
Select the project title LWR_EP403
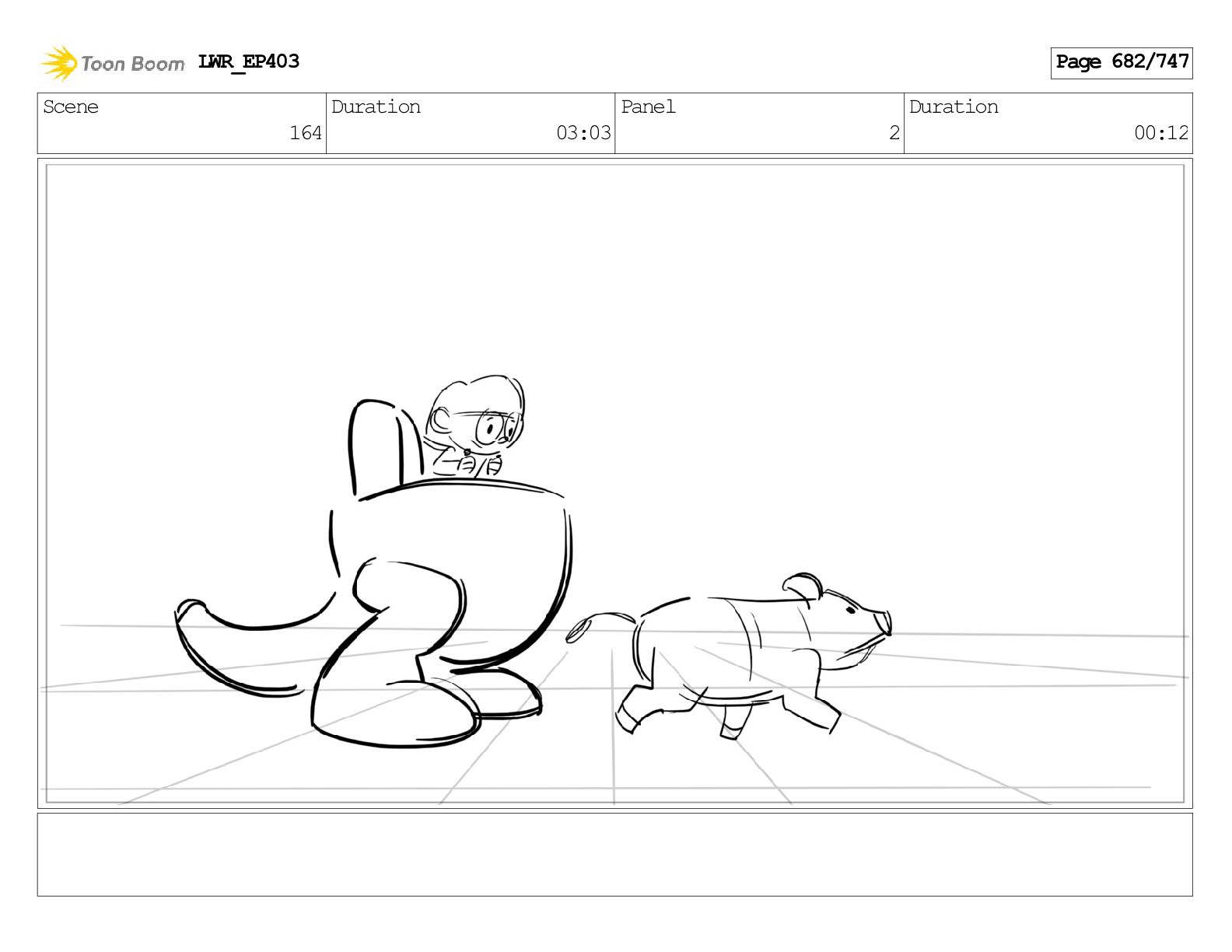(x=249, y=61)
